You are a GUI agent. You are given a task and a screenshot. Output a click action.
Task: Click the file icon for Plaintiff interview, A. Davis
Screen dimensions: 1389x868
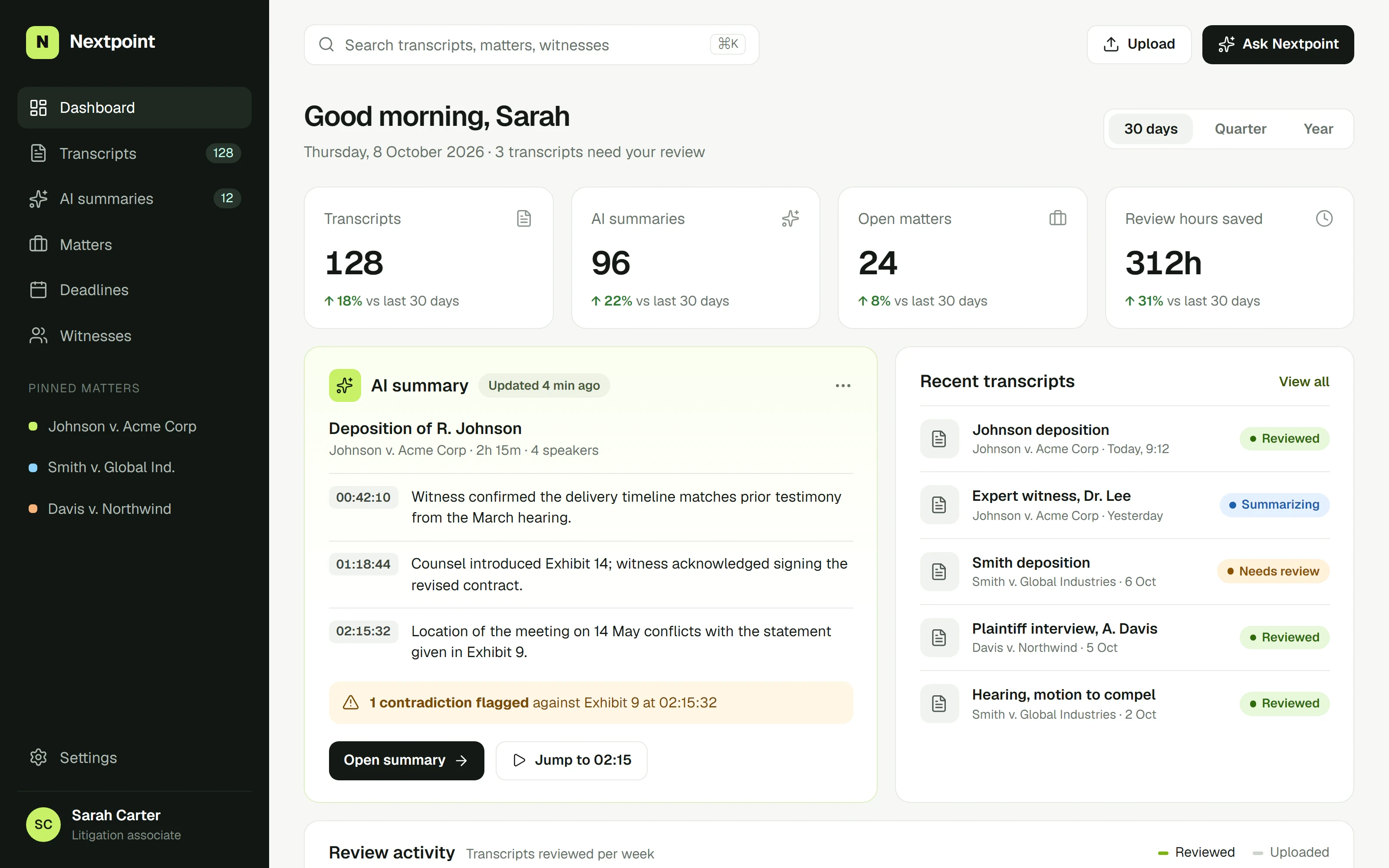[939, 637]
